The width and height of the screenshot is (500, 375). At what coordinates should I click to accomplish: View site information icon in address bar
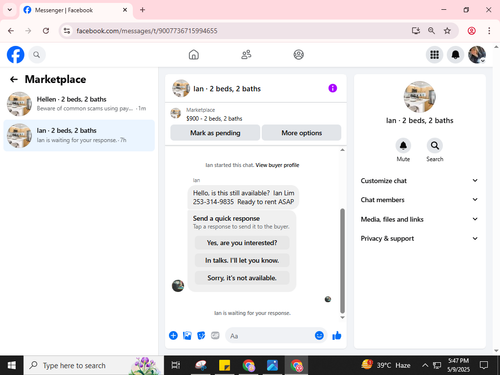coord(67,31)
